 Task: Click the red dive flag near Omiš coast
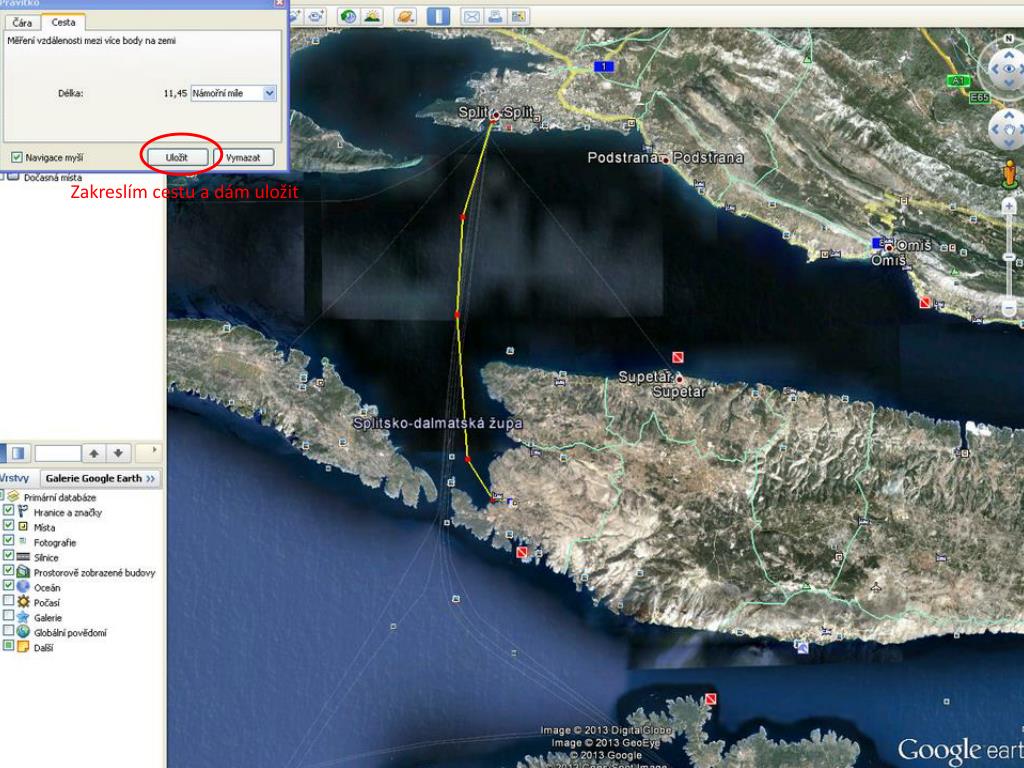tap(925, 303)
